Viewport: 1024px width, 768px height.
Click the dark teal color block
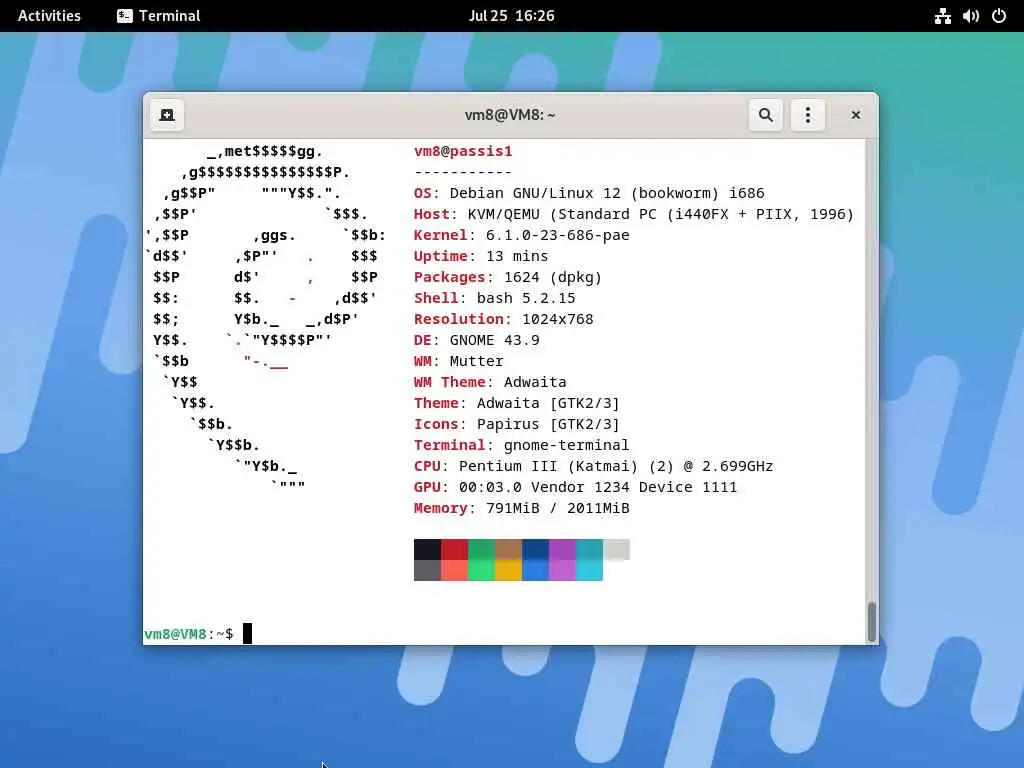coord(589,549)
